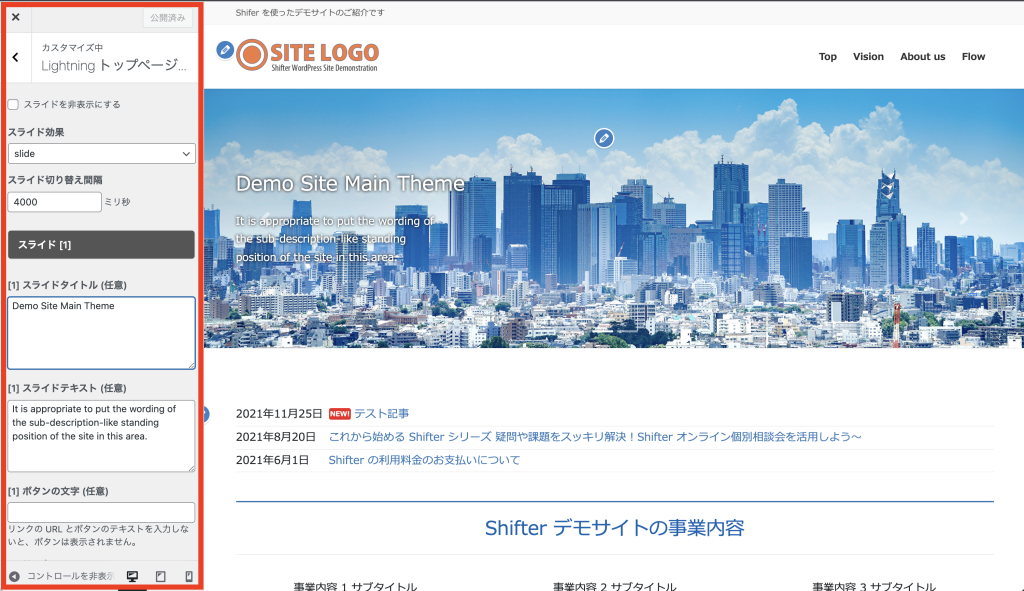The height and width of the screenshot is (591, 1024).
Task: Enable the スライドを非表示にする checkbox
Action: coord(13,104)
